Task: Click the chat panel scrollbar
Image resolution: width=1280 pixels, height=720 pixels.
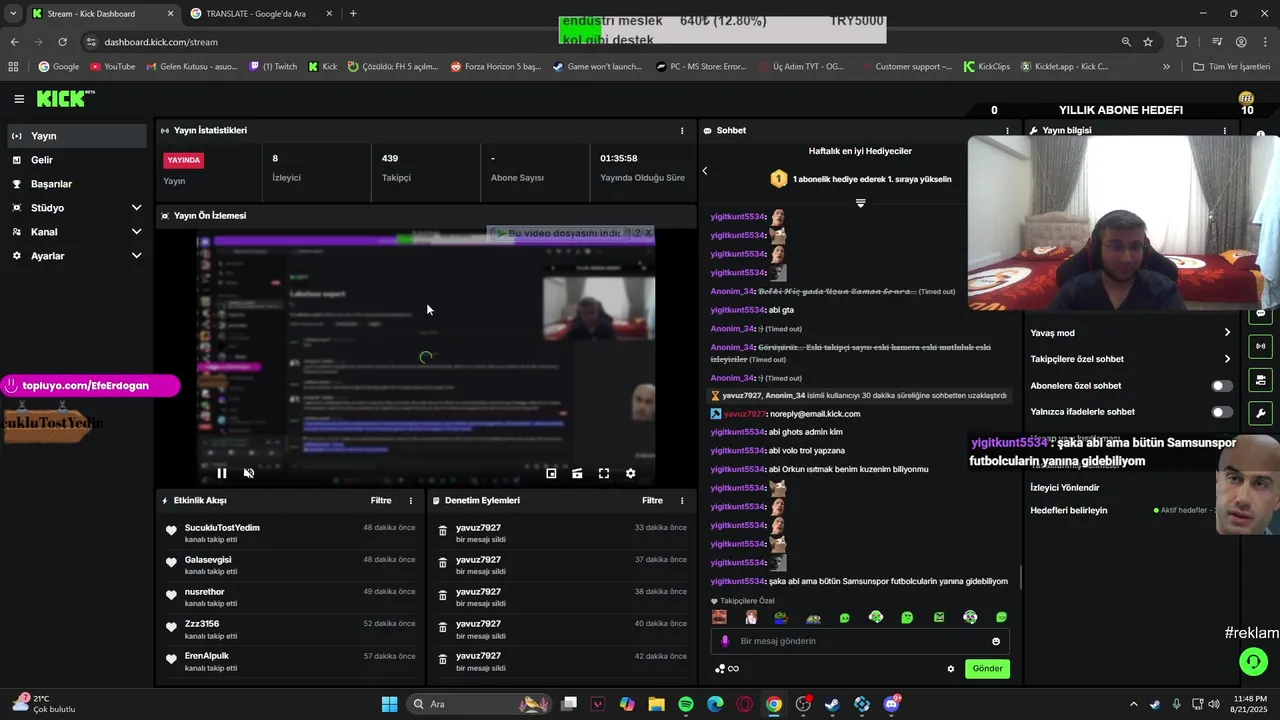Action: (x=1020, y=577)
